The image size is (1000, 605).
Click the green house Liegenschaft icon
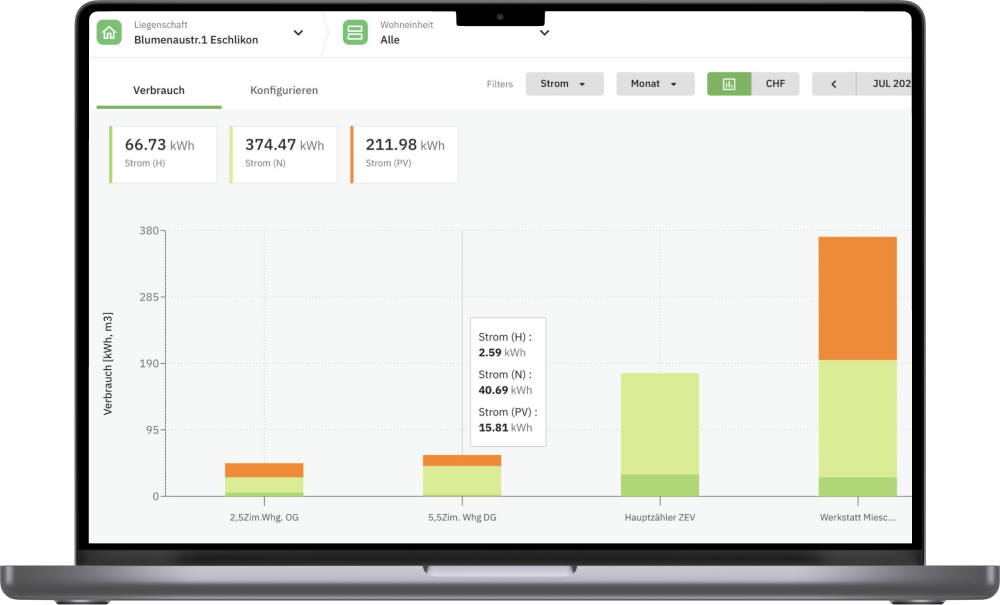coord(109,33)
